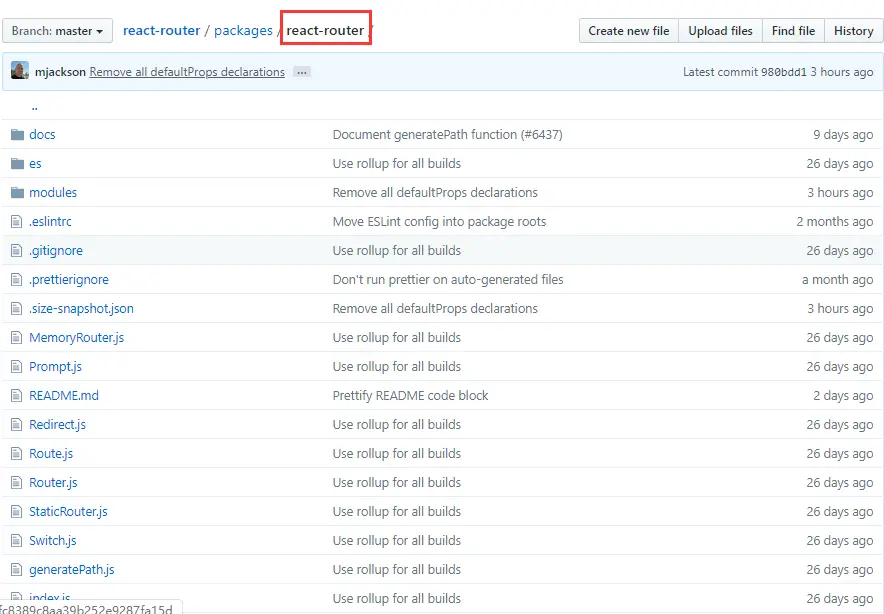Image resolution: width=884 pixels, height=614 pixels.
Task: Click the Redirect.js file icon
Action: click(x=17, y=425)
